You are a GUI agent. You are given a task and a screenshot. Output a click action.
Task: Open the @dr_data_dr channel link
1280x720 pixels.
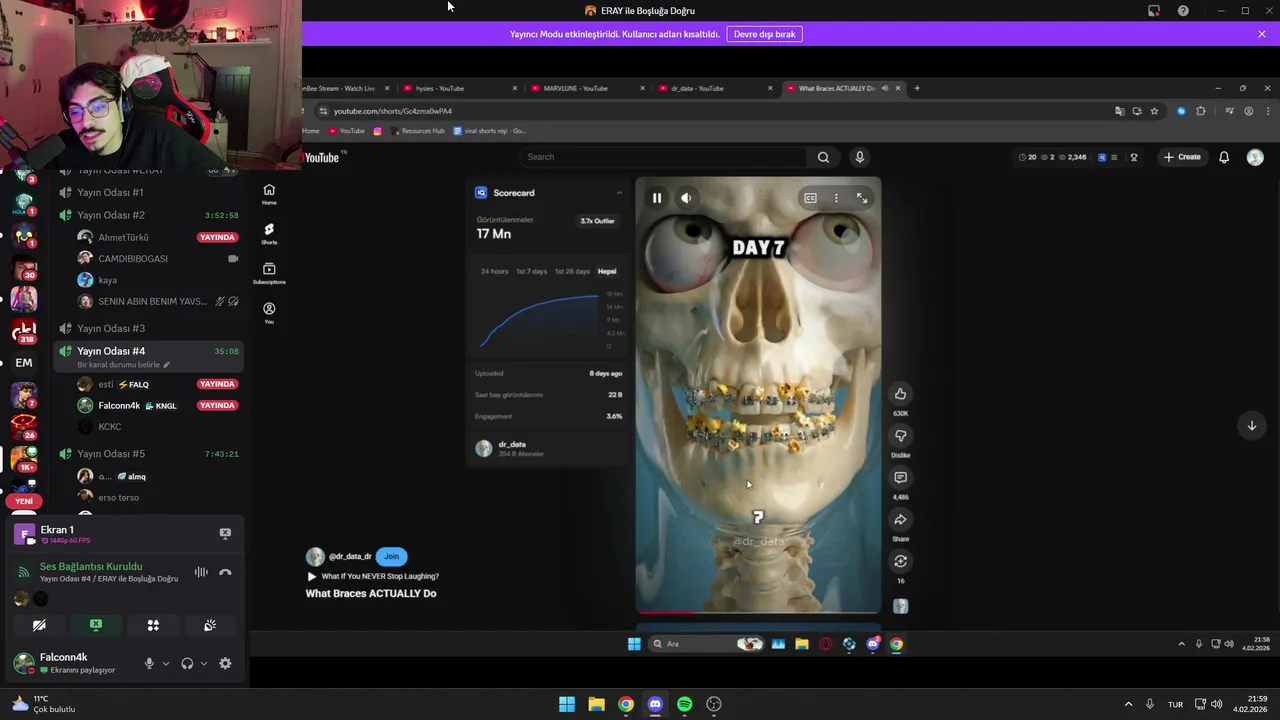(x=350, y=556)
